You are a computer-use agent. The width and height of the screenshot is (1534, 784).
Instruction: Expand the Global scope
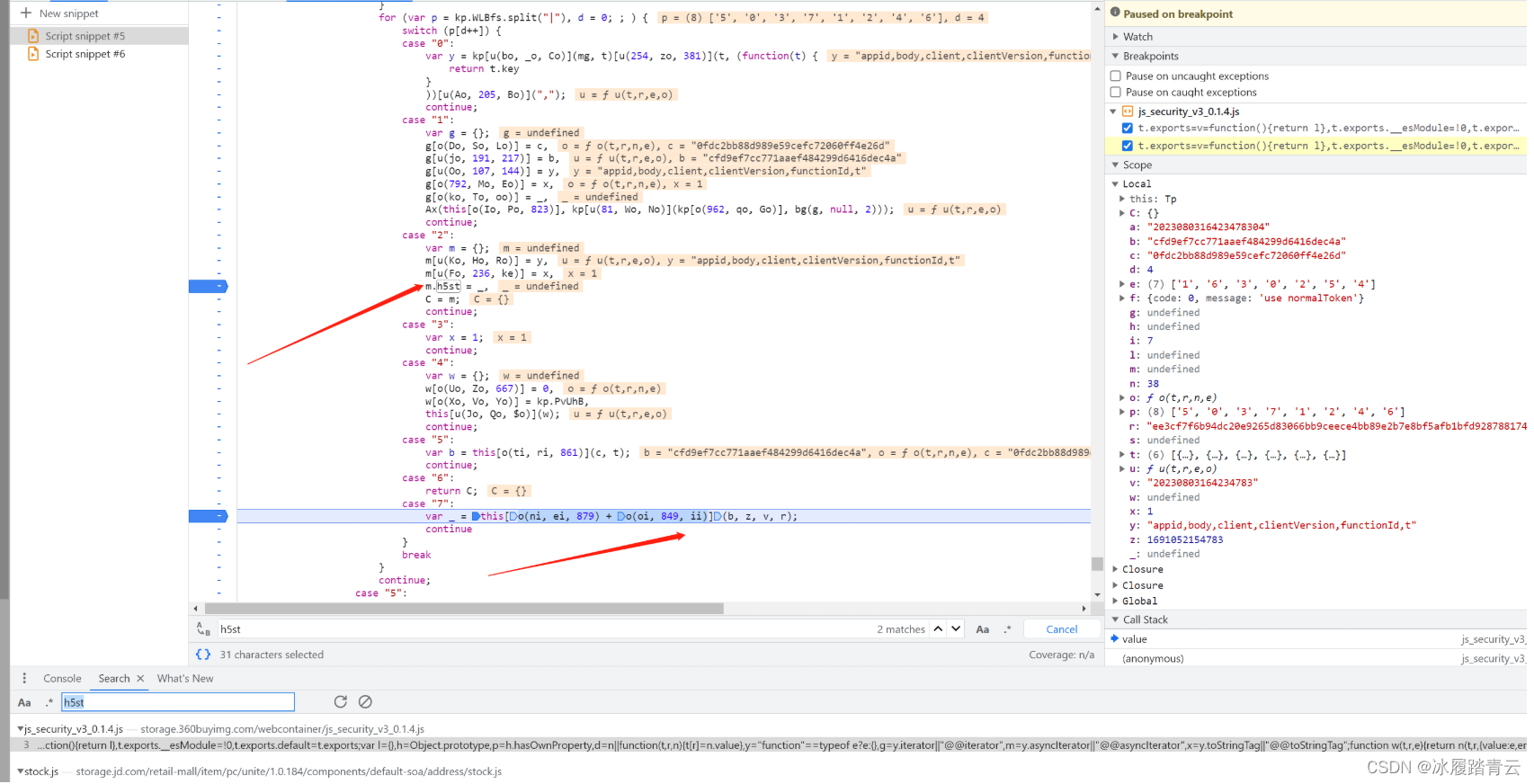[x=1115, y=602]
